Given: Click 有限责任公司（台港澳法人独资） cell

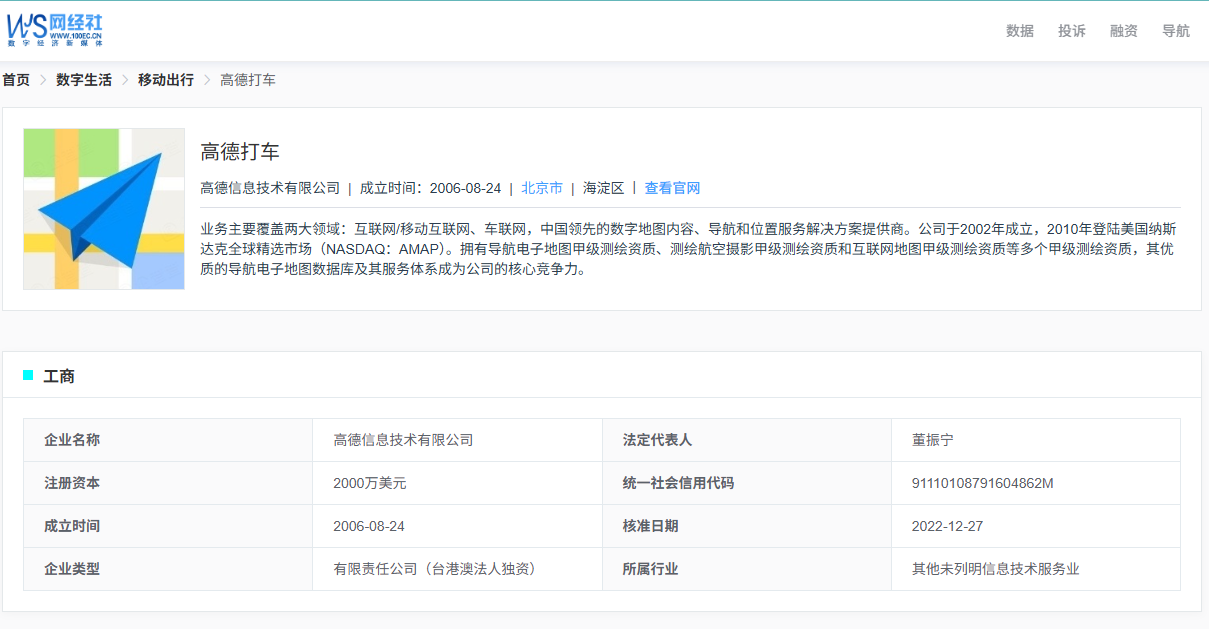Looking at the screenshot, I should 458,569.
